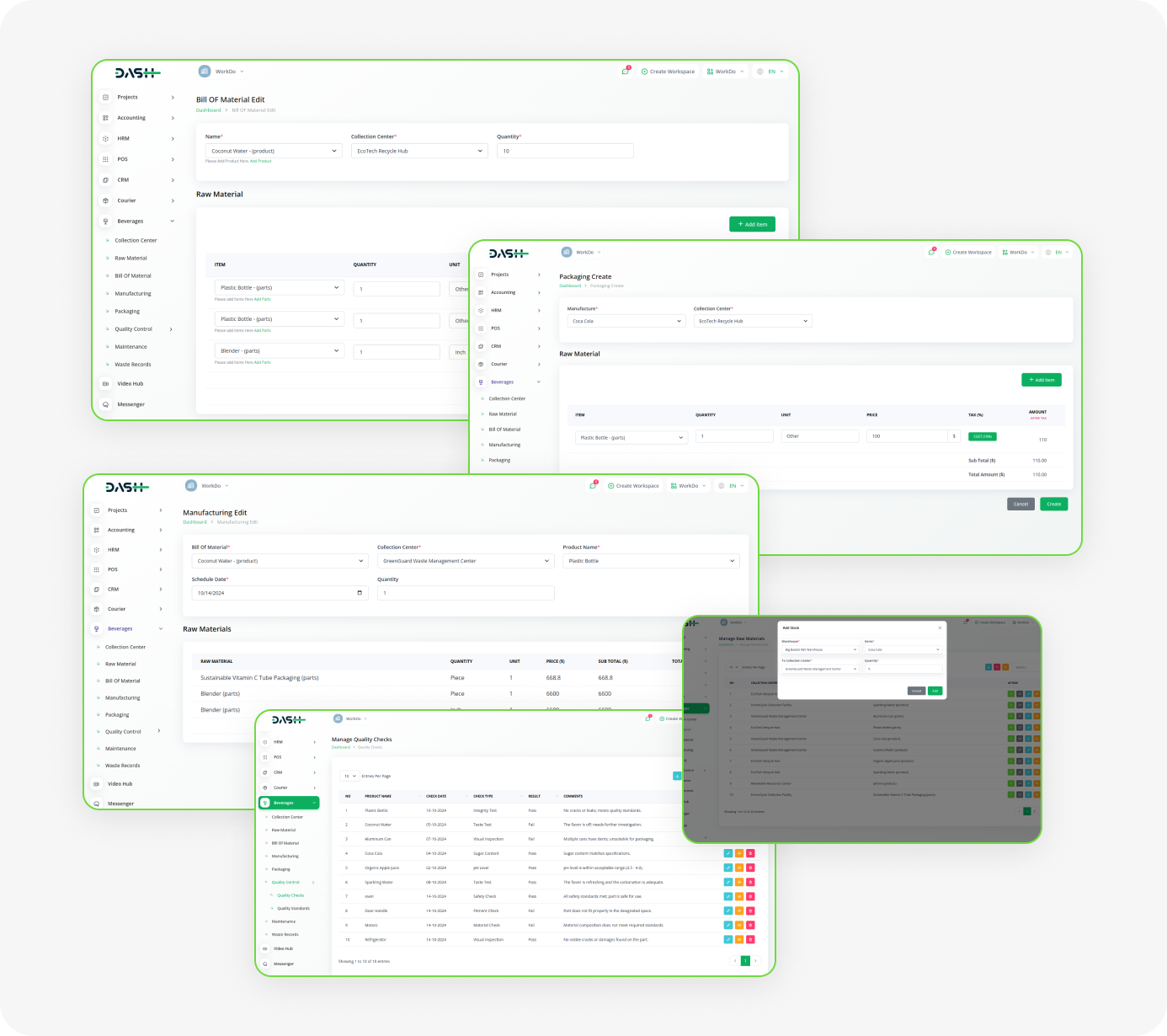Click Projects icon in Packaging Create sidebar
The image size is (1167, 1036).
[x=481, y=275]
